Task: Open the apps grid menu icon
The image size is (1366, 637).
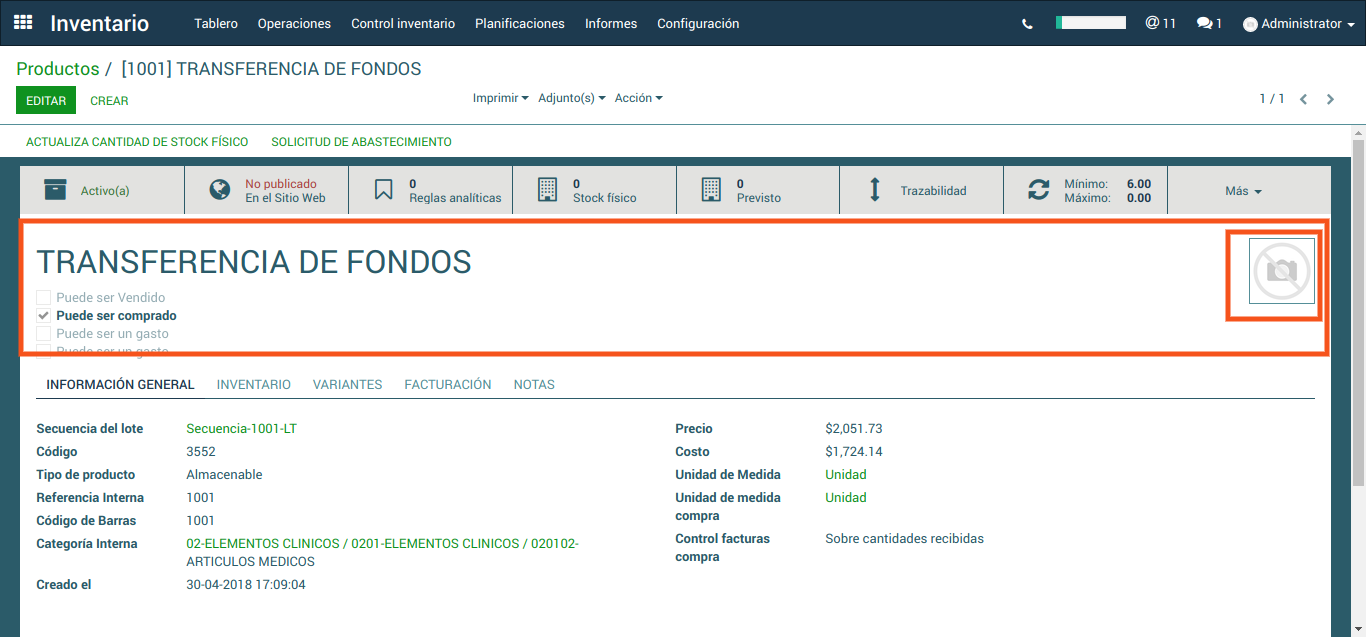Action: coord(23,23)
